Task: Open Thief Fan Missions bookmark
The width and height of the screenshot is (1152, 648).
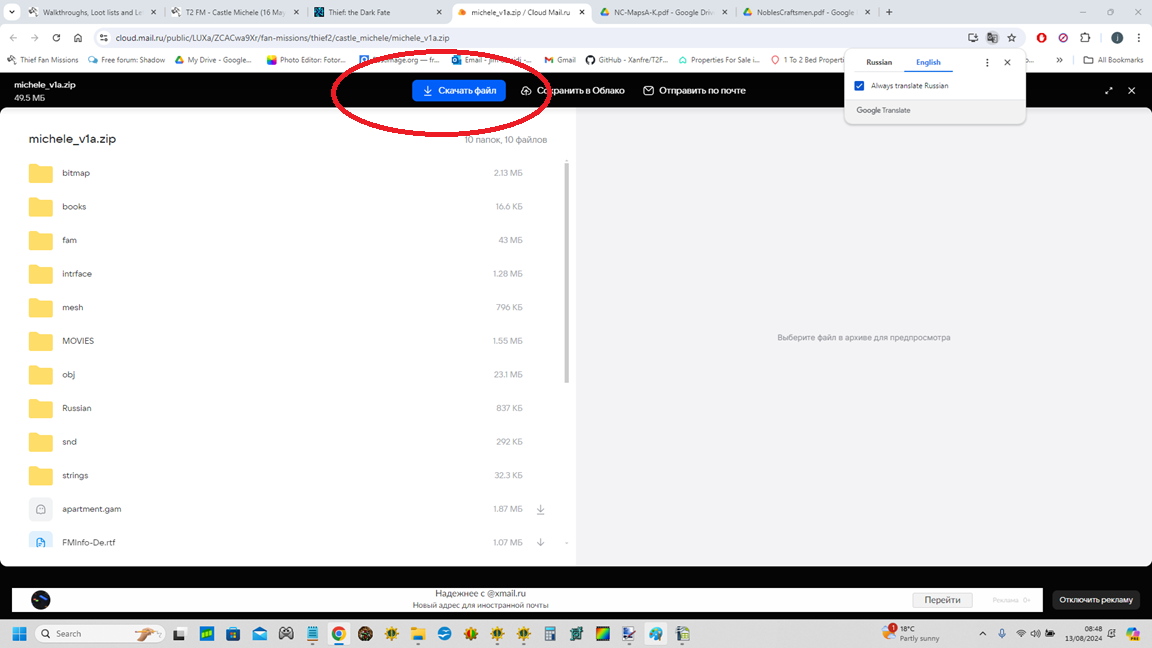Action: point(43,60)
